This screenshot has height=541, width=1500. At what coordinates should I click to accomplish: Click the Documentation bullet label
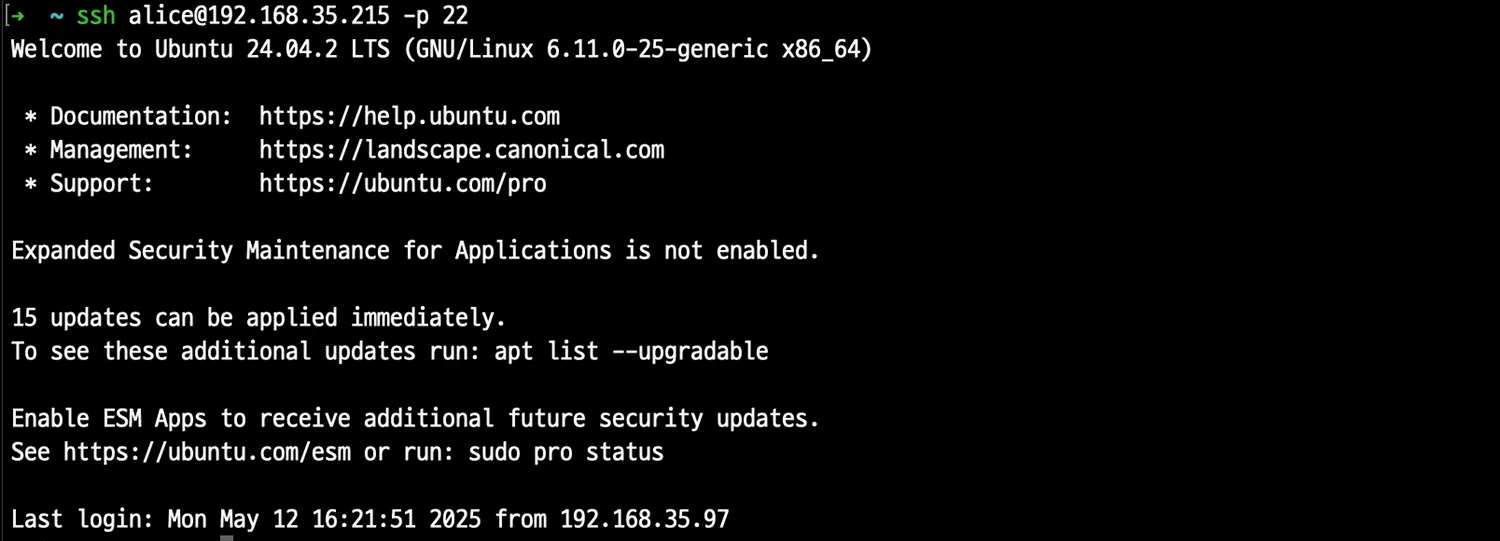click(141, 116)
